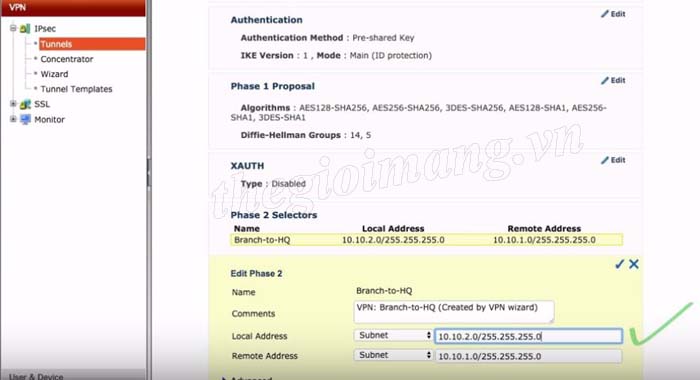Viewport: 700px width, 380px height.
Task: Click pencil icon to edit Phase 1 Proposal
Action: click(605, 80)
